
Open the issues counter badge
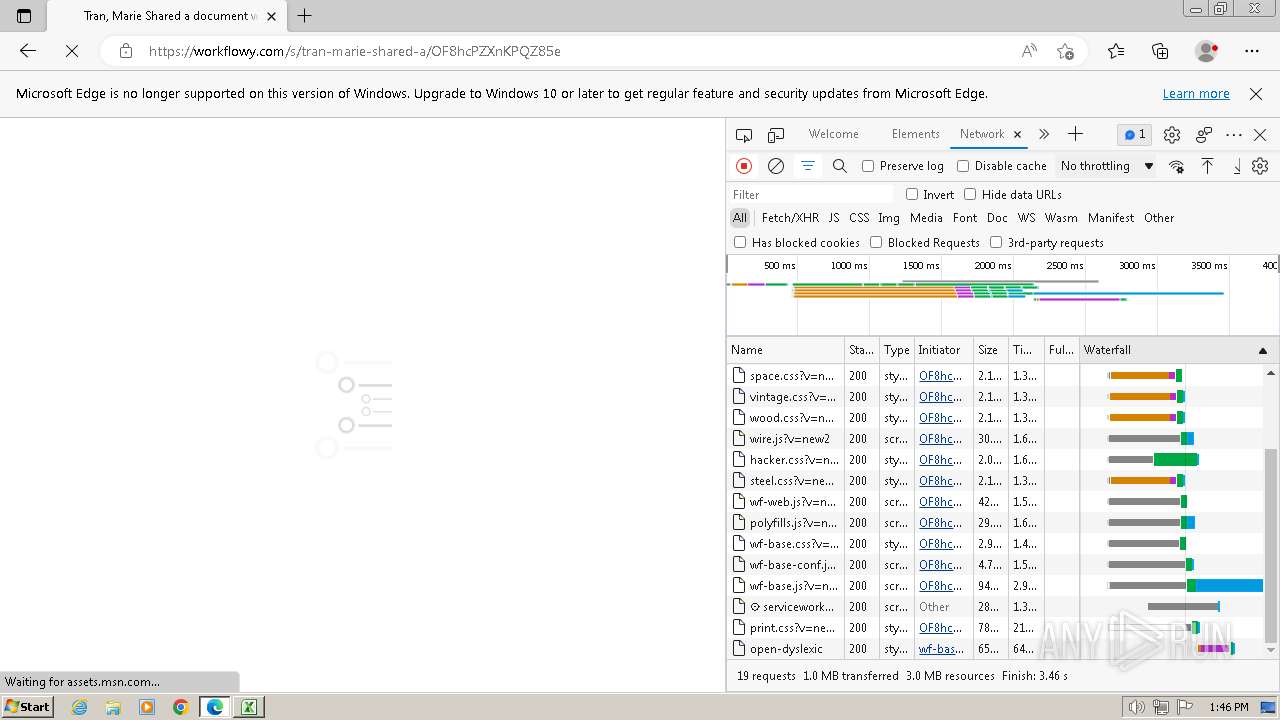[1135, 134]
